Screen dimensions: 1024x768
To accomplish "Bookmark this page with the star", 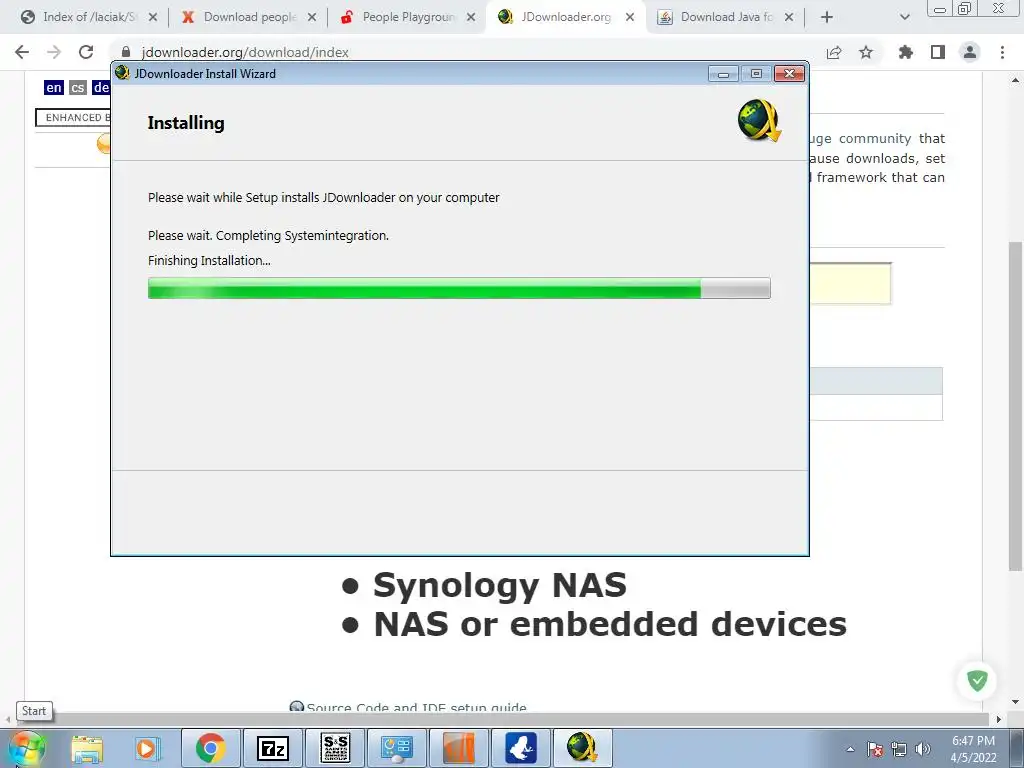I will click(866, 52).
